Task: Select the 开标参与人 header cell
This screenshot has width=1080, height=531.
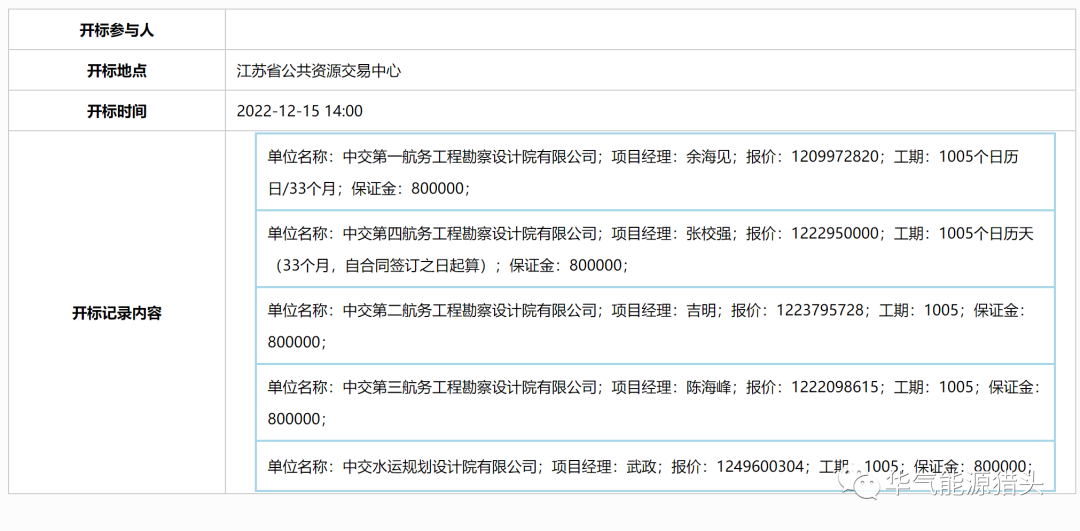Action: tap(116, 30)
